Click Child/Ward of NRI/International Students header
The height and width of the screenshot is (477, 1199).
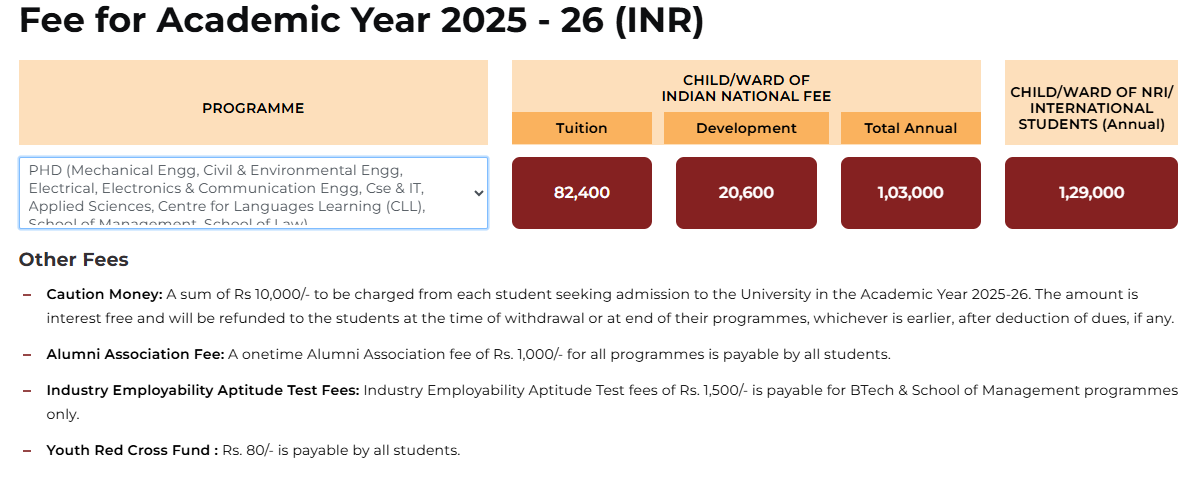point(1091,108)
